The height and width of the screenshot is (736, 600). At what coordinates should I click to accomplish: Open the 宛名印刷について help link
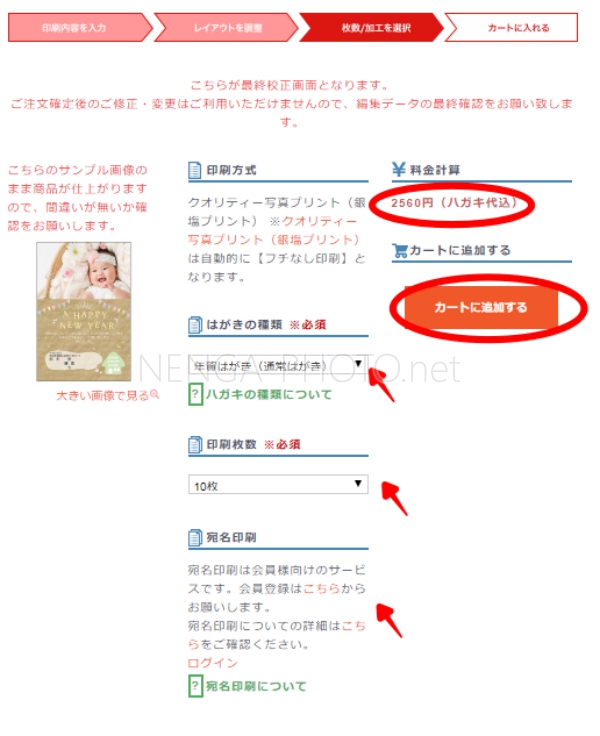point(256,686)
